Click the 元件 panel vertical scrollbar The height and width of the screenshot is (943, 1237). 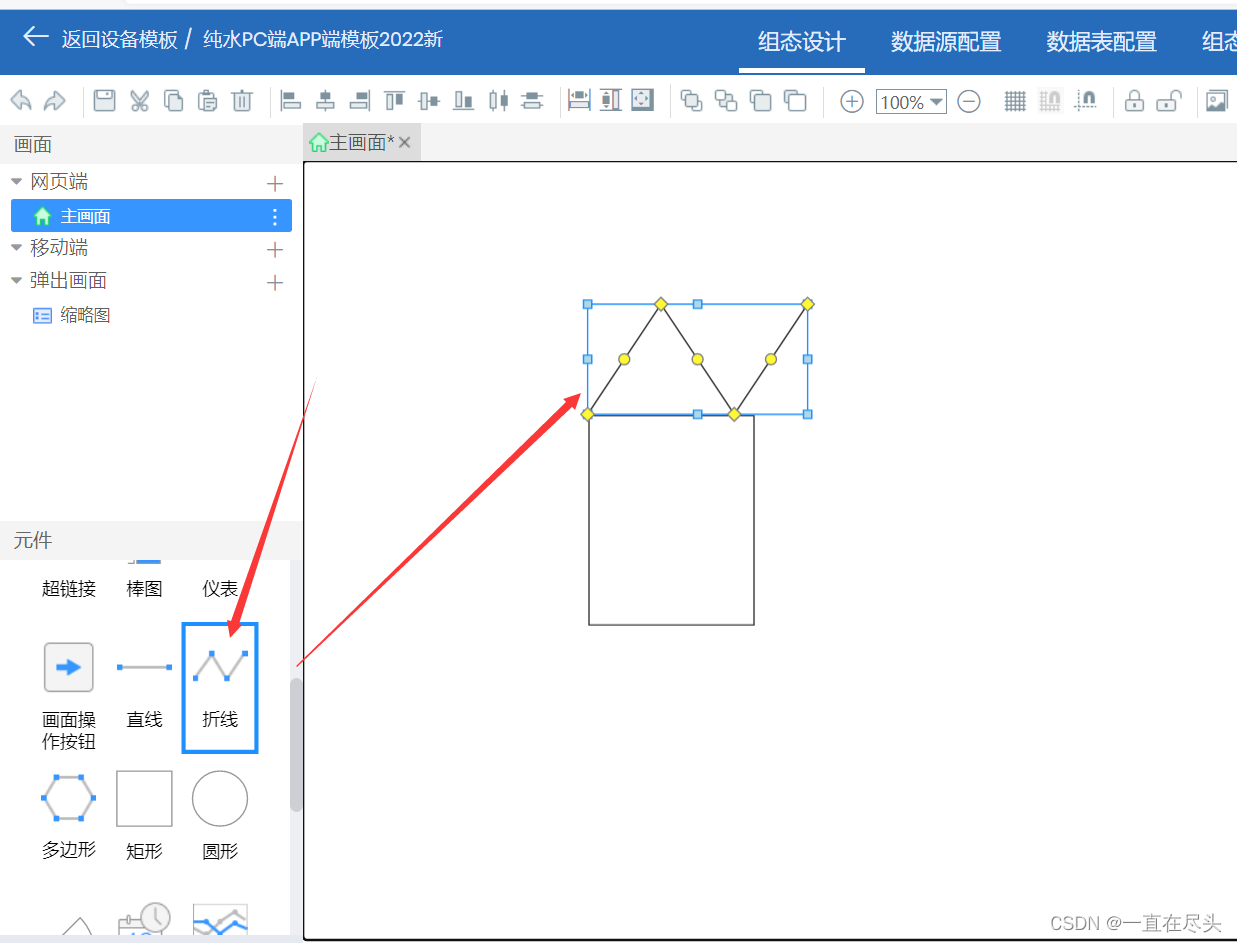[x=296, y=745]
